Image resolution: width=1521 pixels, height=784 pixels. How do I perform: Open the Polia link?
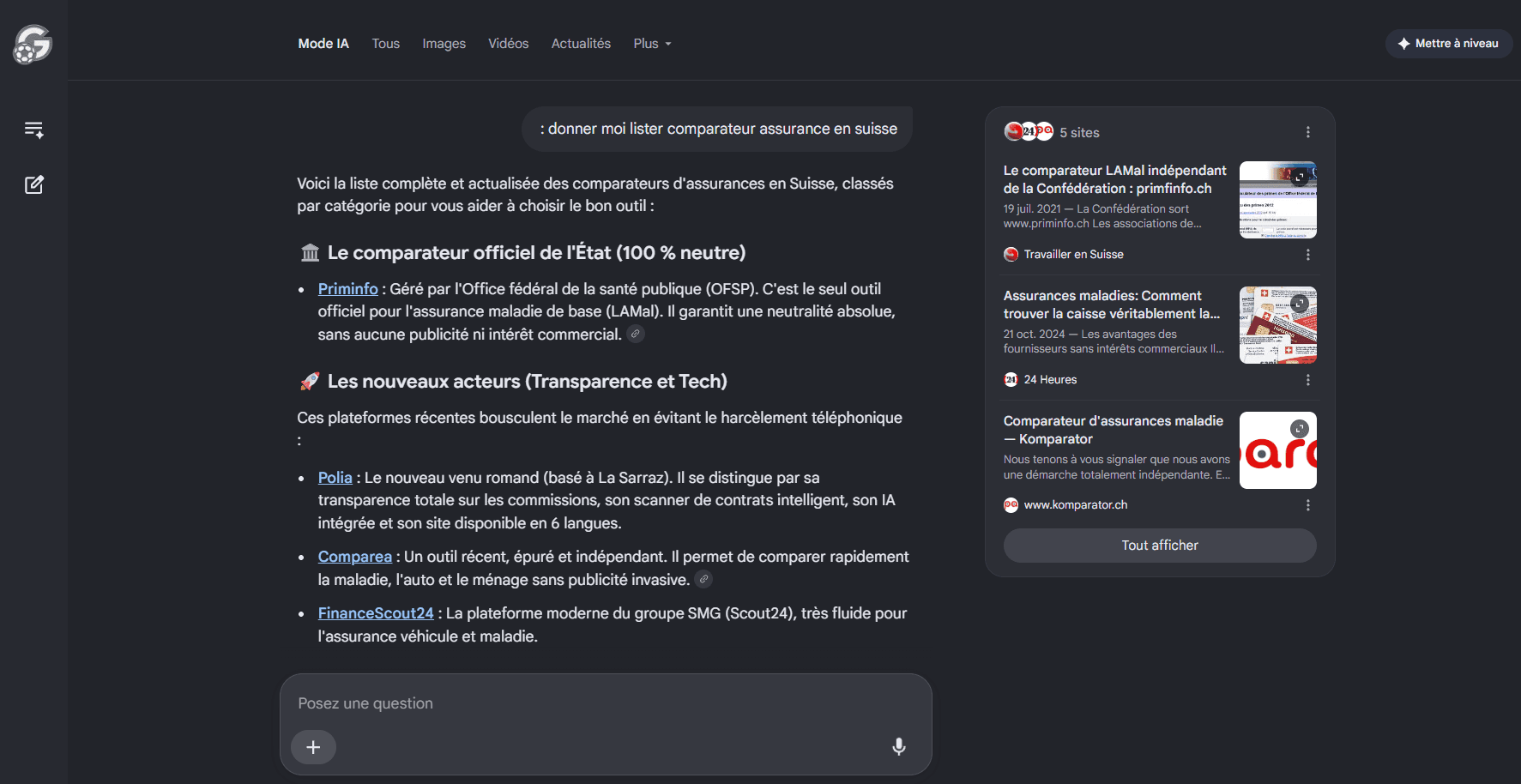coord(335,478)
